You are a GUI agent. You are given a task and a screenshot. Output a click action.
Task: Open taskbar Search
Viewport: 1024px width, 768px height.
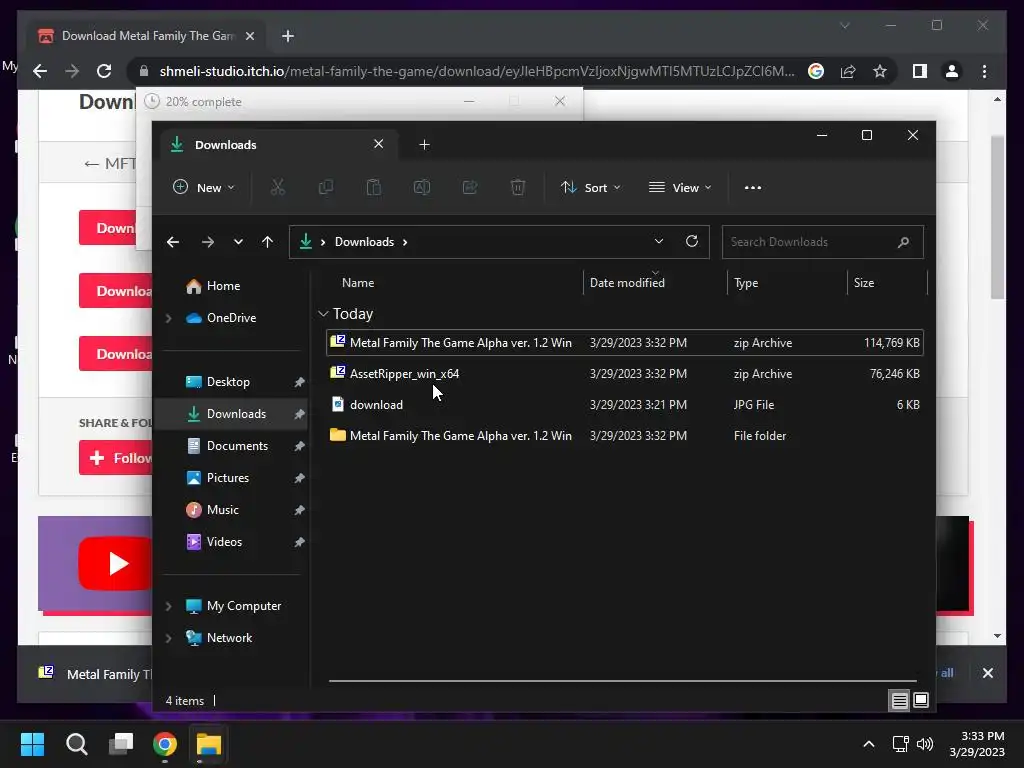[x=76, y=744]
